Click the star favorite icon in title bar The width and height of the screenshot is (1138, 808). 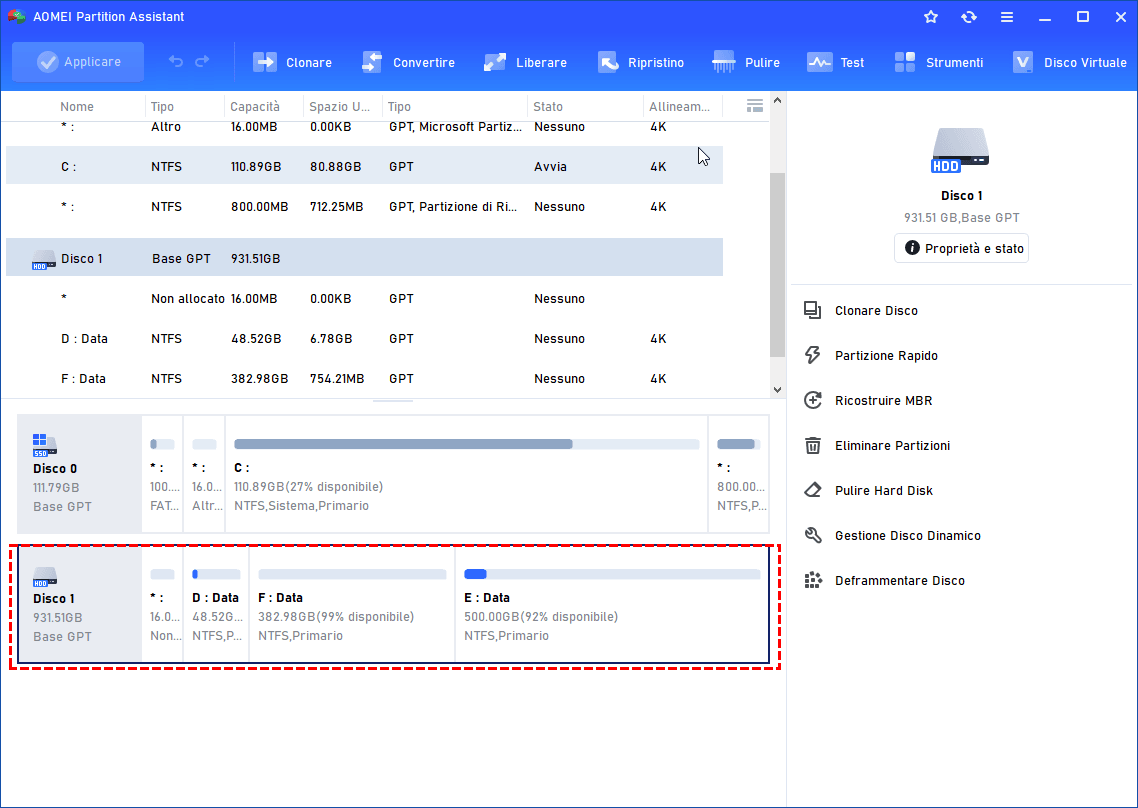931,17
